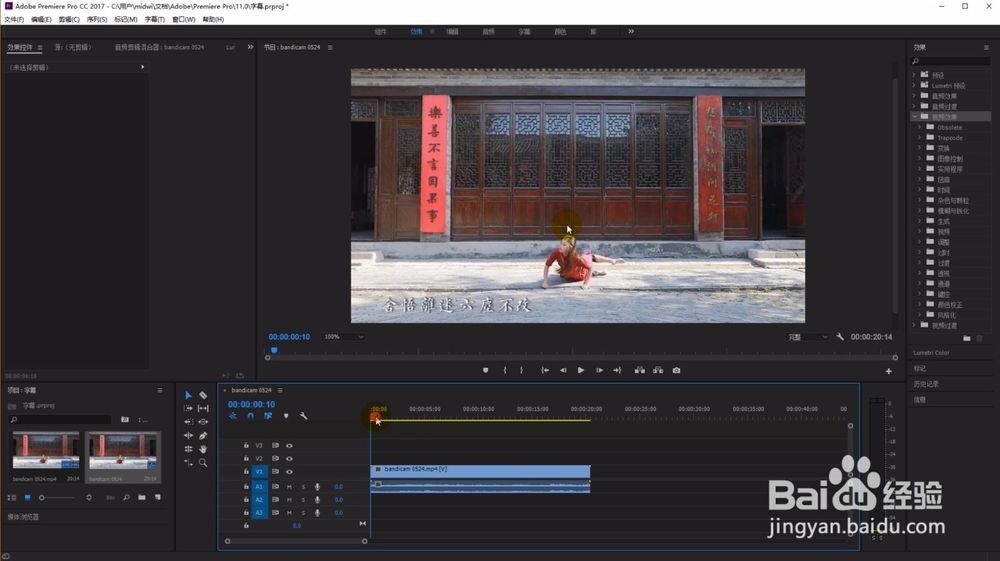Viewport: 1000px width, 561px height.
Task: Open playback resolution dropdown
Action: [807, 337]
